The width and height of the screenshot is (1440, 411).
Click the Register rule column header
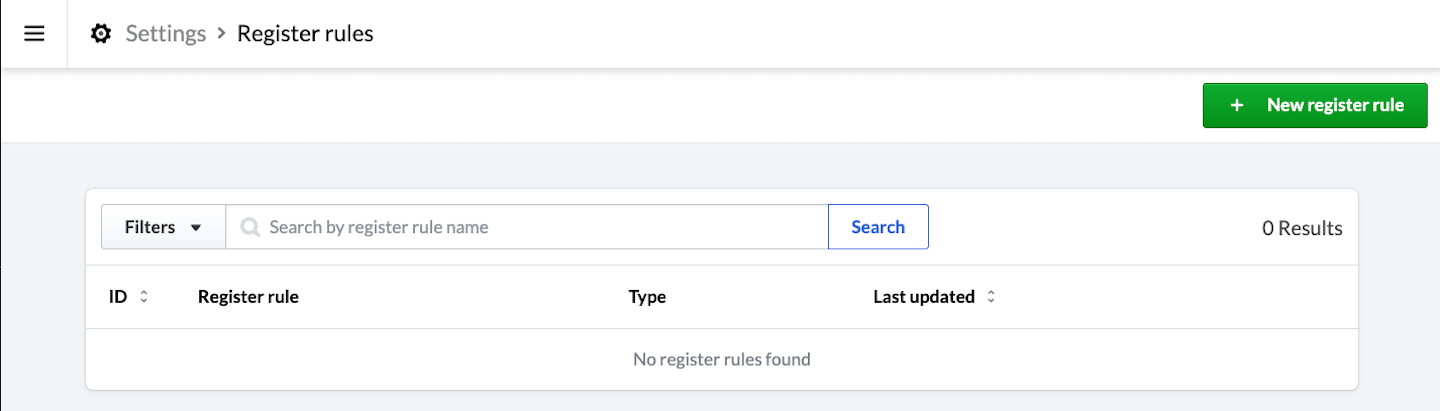[x=248, y=297]
